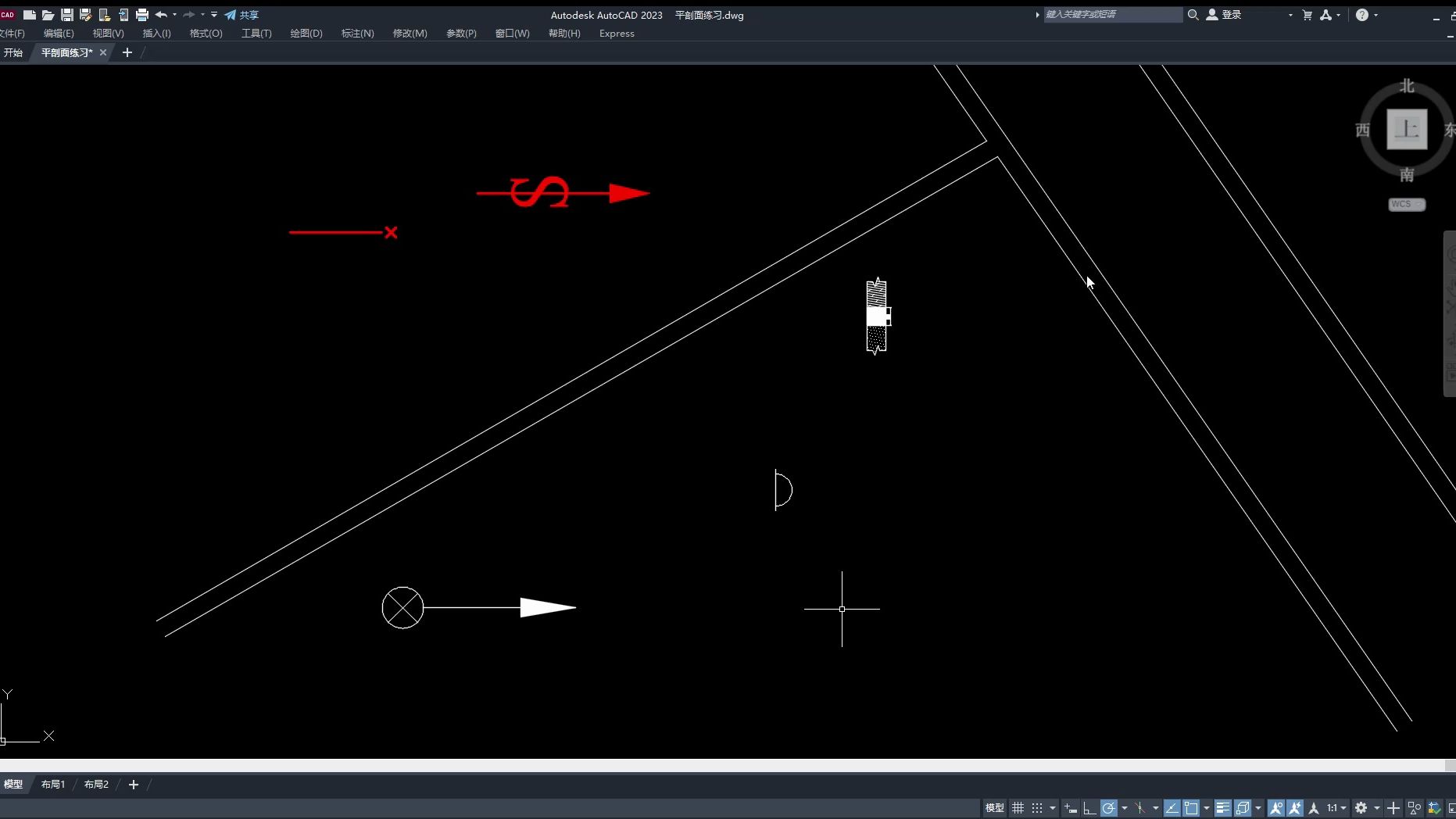
Task: Open the 工具(T) menu
Action: tap(256, 34)
